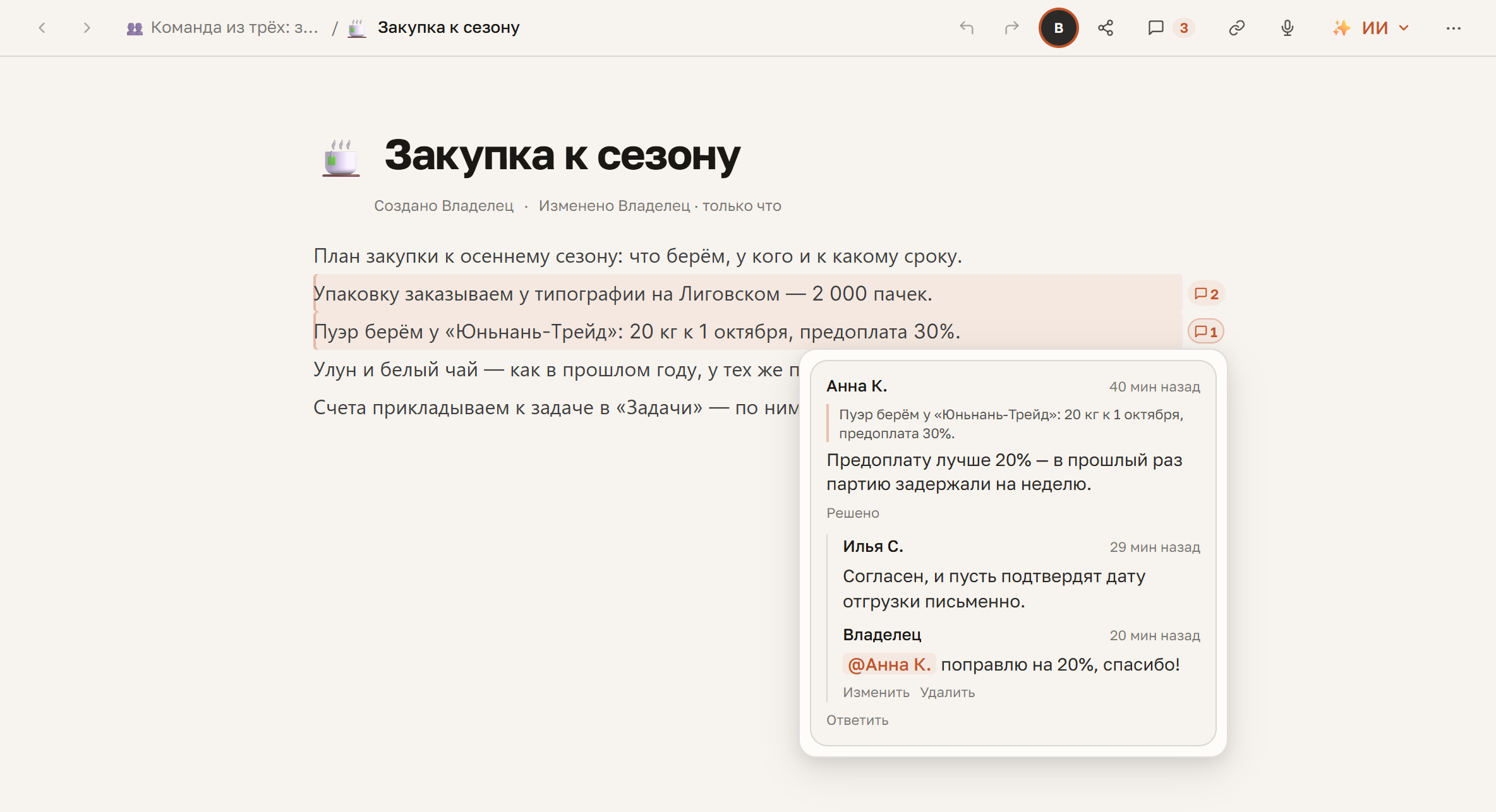
Task: Open the three-dot more menu
Action: (1454, 28)
